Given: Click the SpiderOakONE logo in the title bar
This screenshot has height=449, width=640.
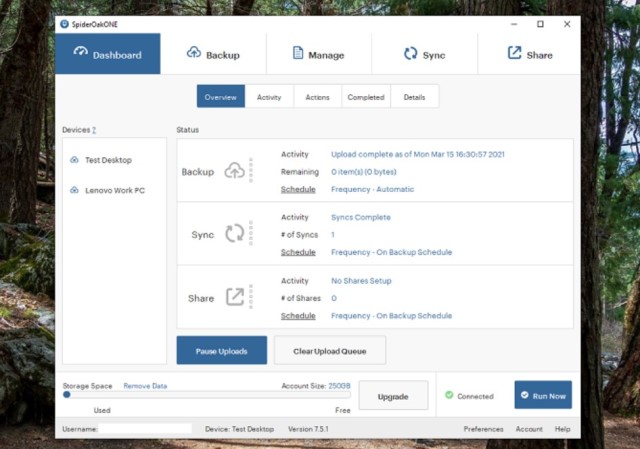Looking at the screenshot, I should pos(64,24).
